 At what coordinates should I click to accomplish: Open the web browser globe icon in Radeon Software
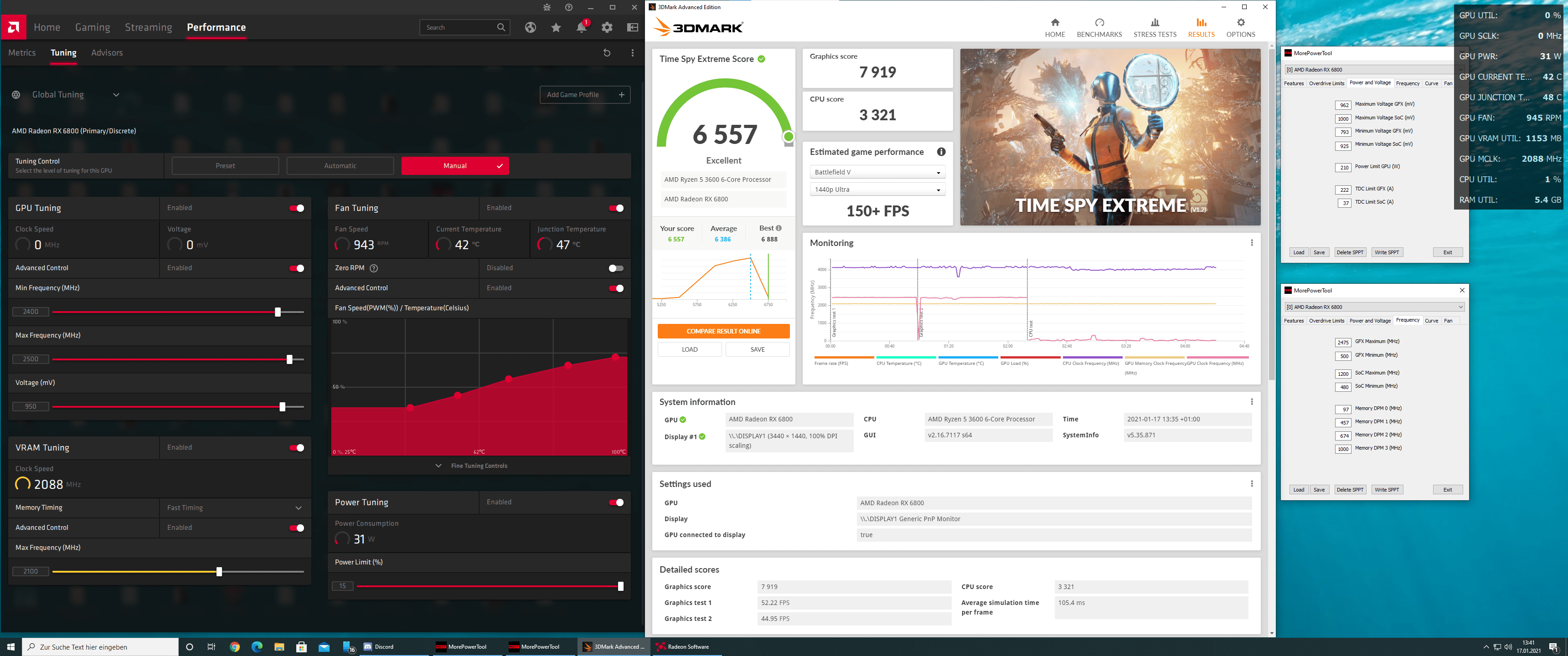coord(531,27)
